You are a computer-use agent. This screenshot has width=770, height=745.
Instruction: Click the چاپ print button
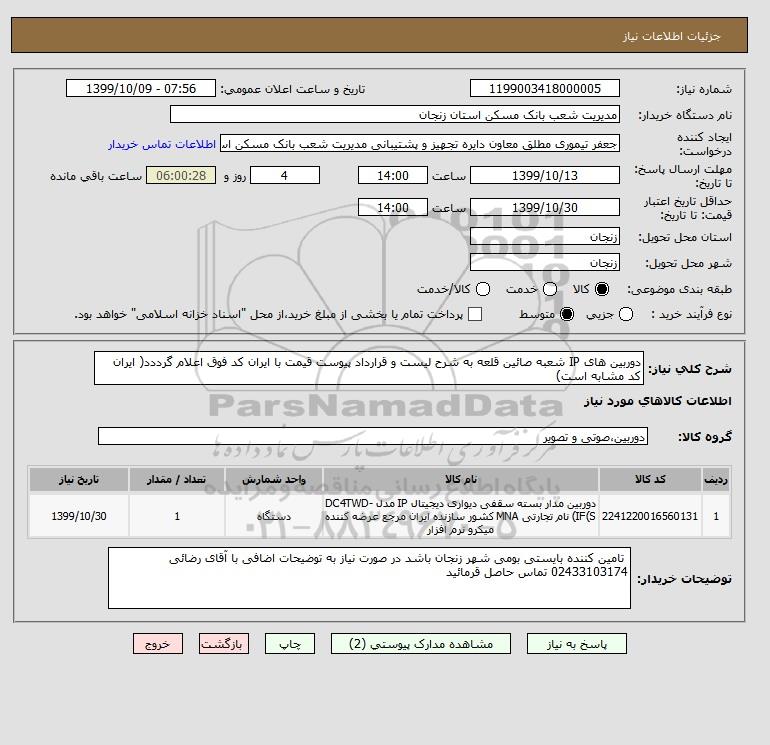290,643
